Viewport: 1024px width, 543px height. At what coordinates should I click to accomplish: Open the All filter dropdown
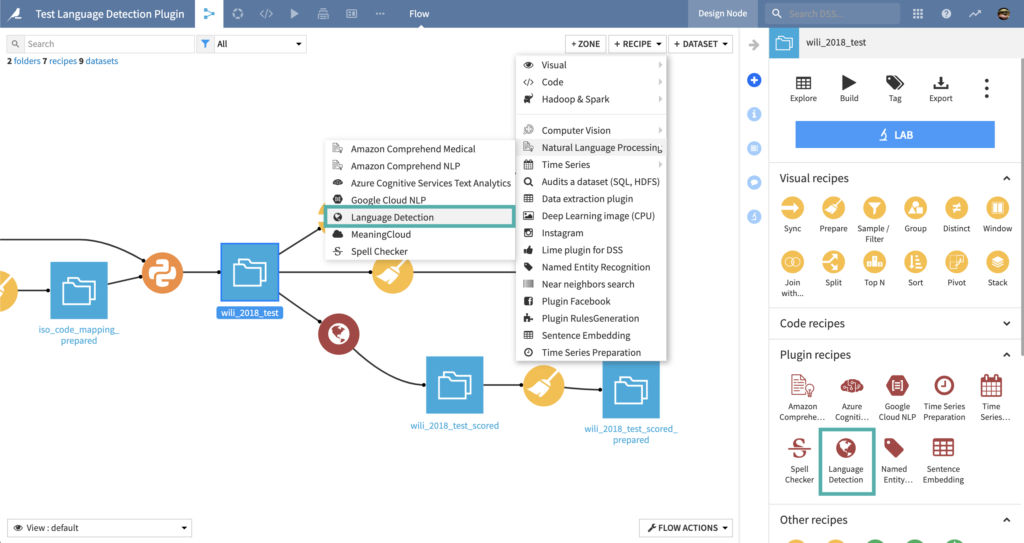coord(259,44)
